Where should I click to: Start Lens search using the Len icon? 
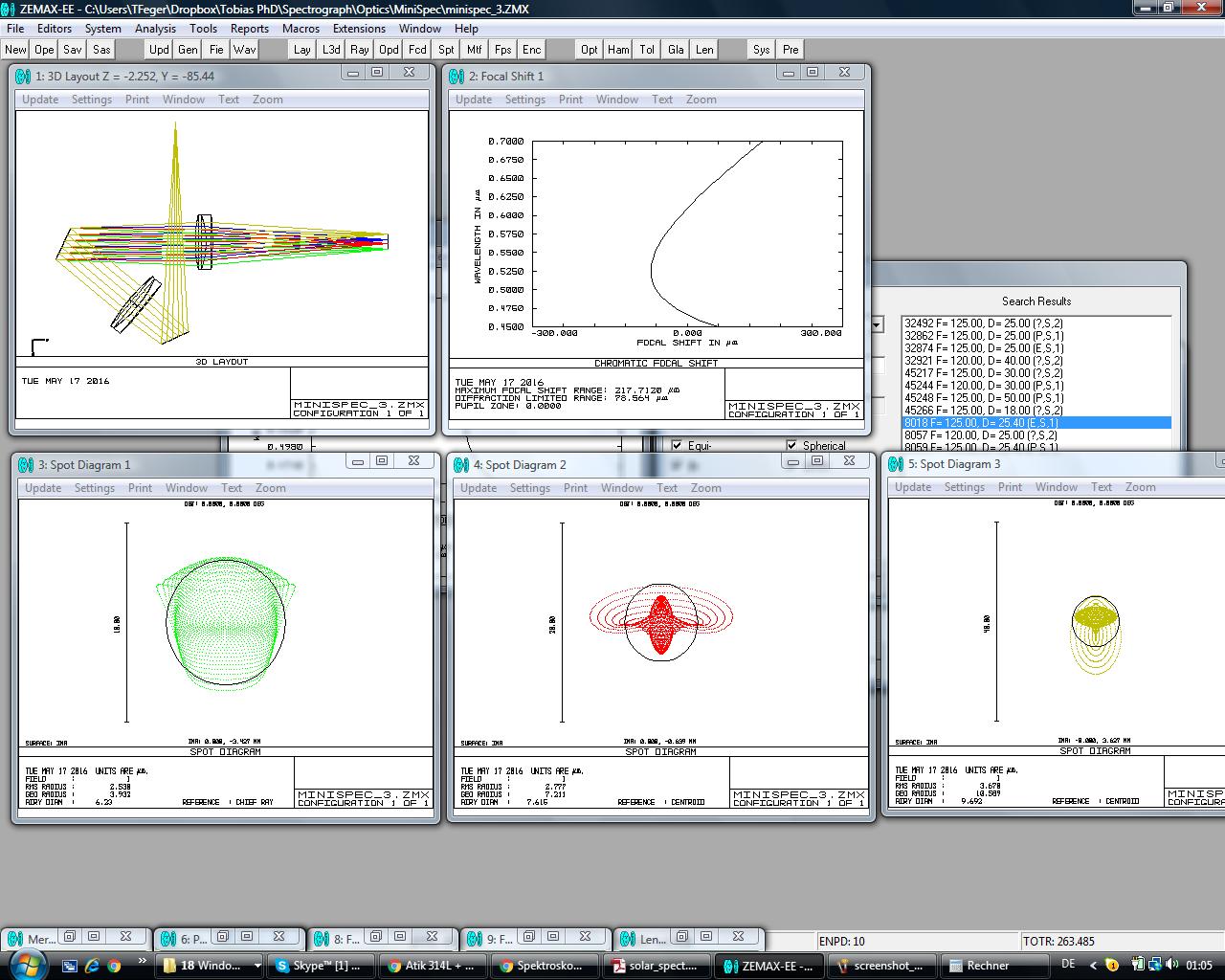[704, 49]
